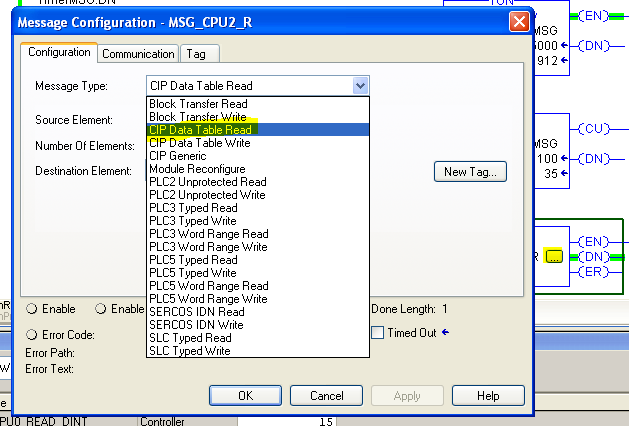Toggle the Timed Out checkbox
Image resolution: width=629 pixels, height=426 pixels.
pyautogui.click(x=377, y=333)
